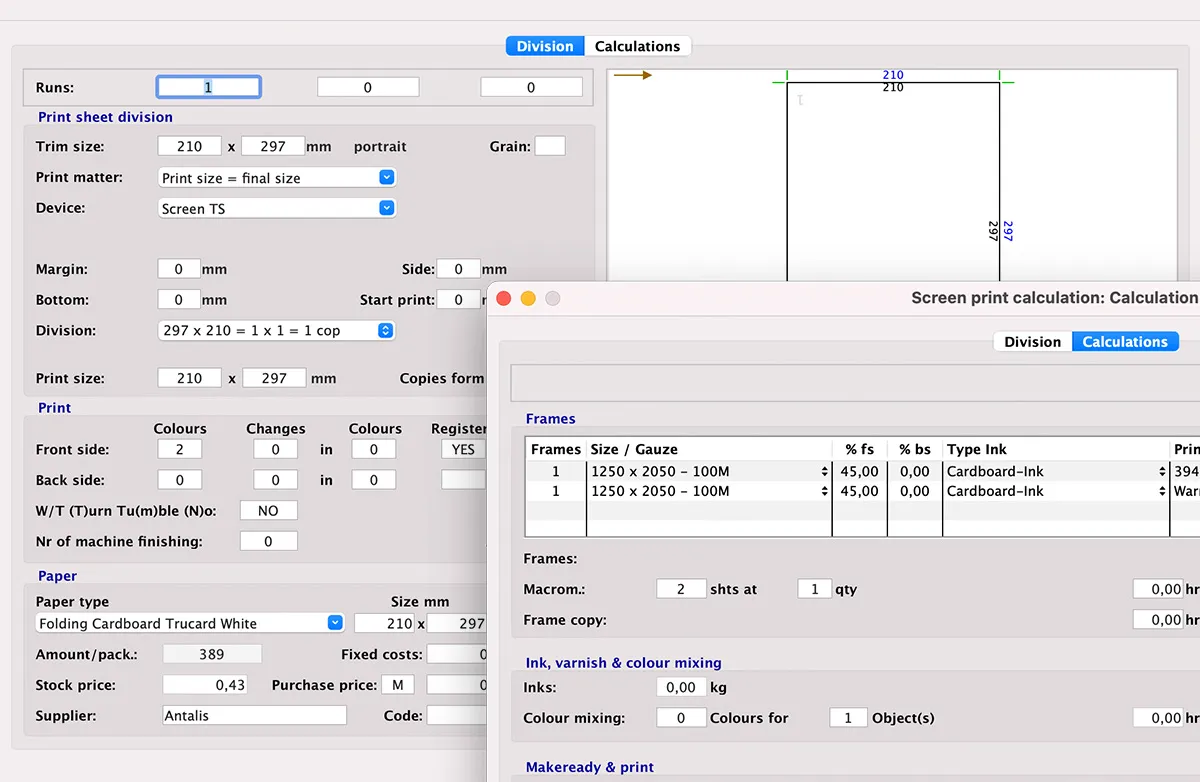This screenshot has height=782, width=1200.
Task: Click the Purchase price unit M field
Action: [397, 685]
